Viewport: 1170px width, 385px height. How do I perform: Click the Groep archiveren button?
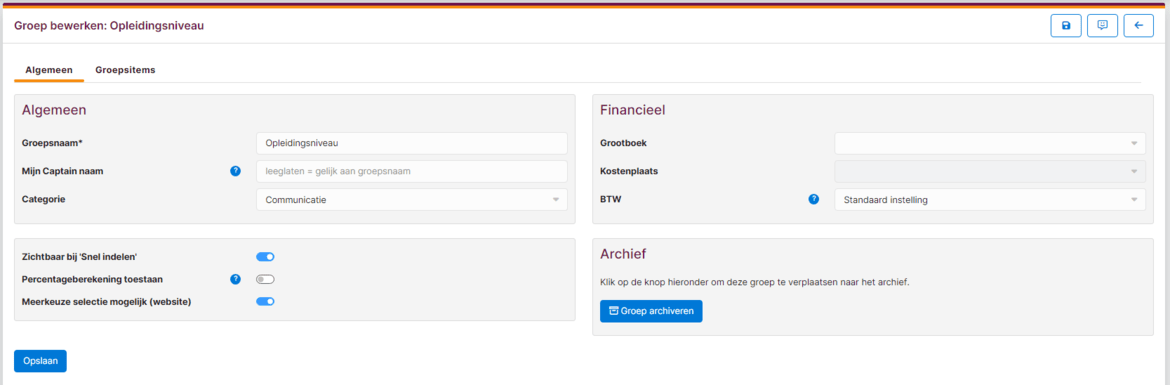[651, 311]
